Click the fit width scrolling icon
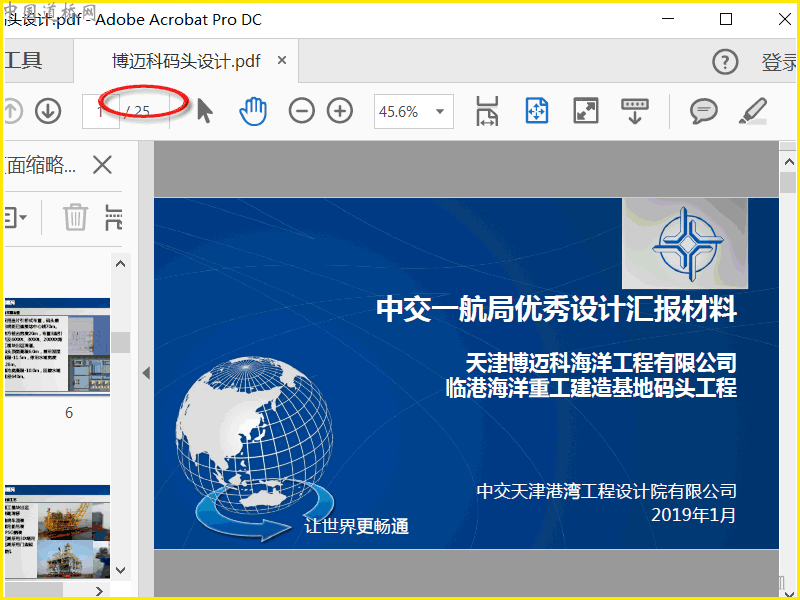Screen dimensions: 800x600 click(487, 111)
